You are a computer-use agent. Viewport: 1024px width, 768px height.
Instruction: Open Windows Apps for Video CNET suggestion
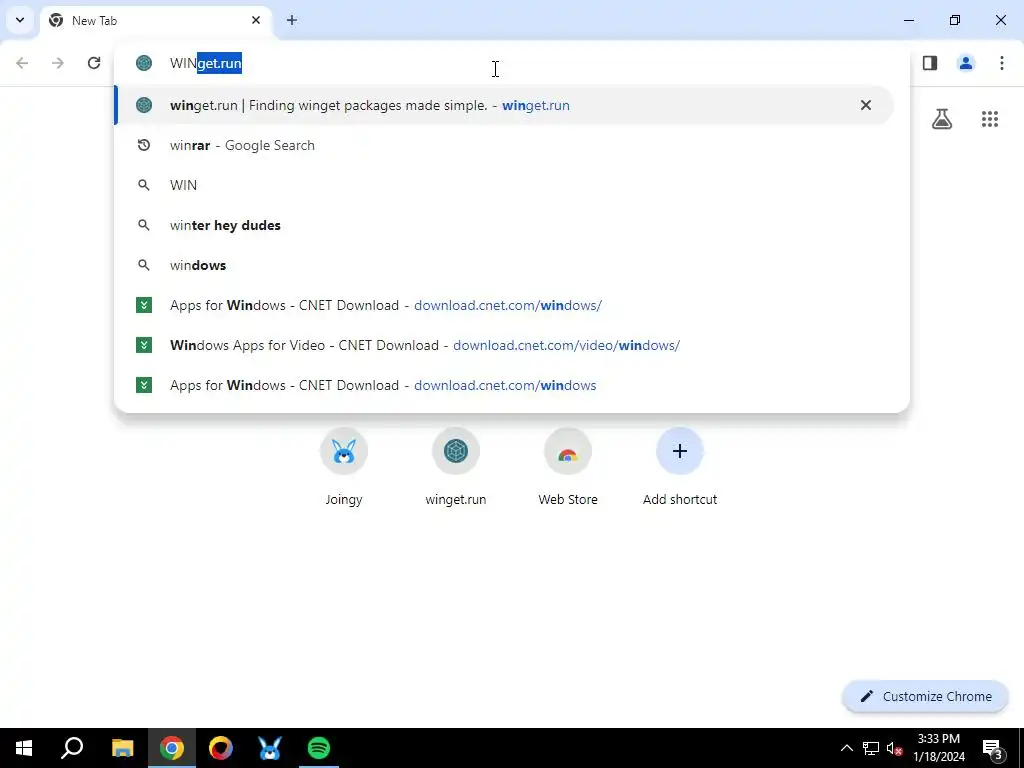[x=504, y=345]
